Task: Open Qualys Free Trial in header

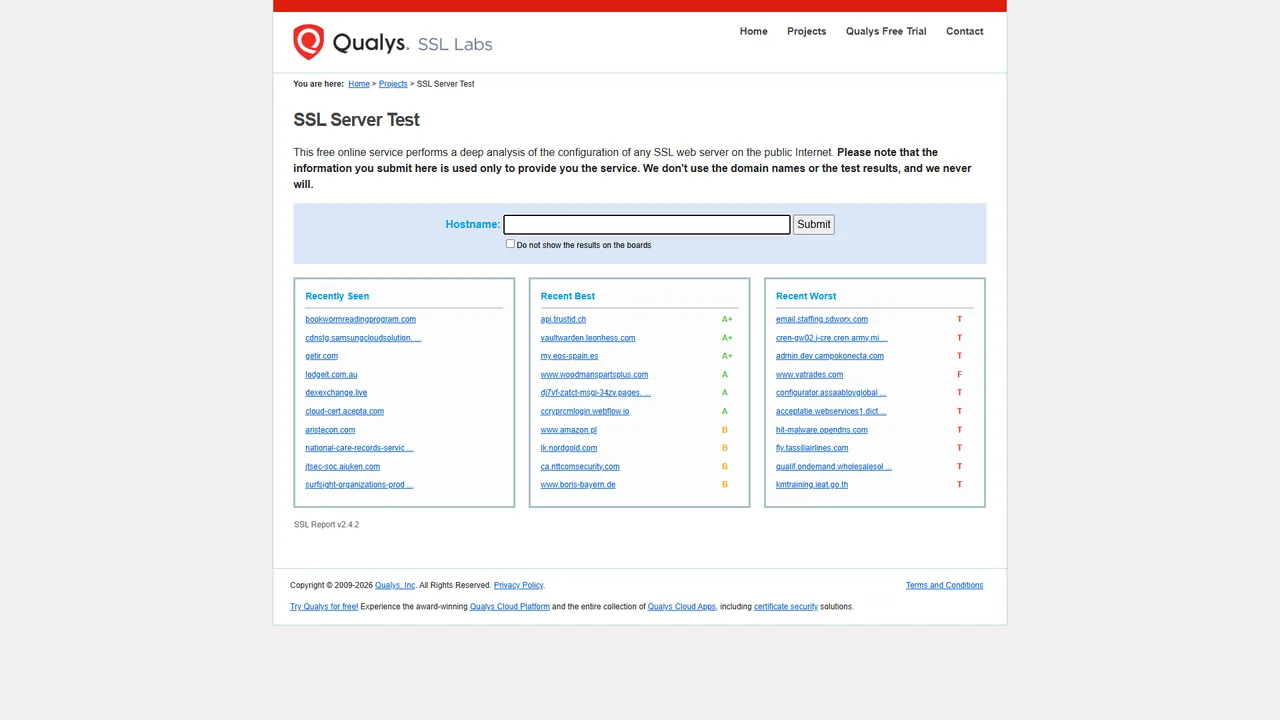Action: click(x=886, y=31)
